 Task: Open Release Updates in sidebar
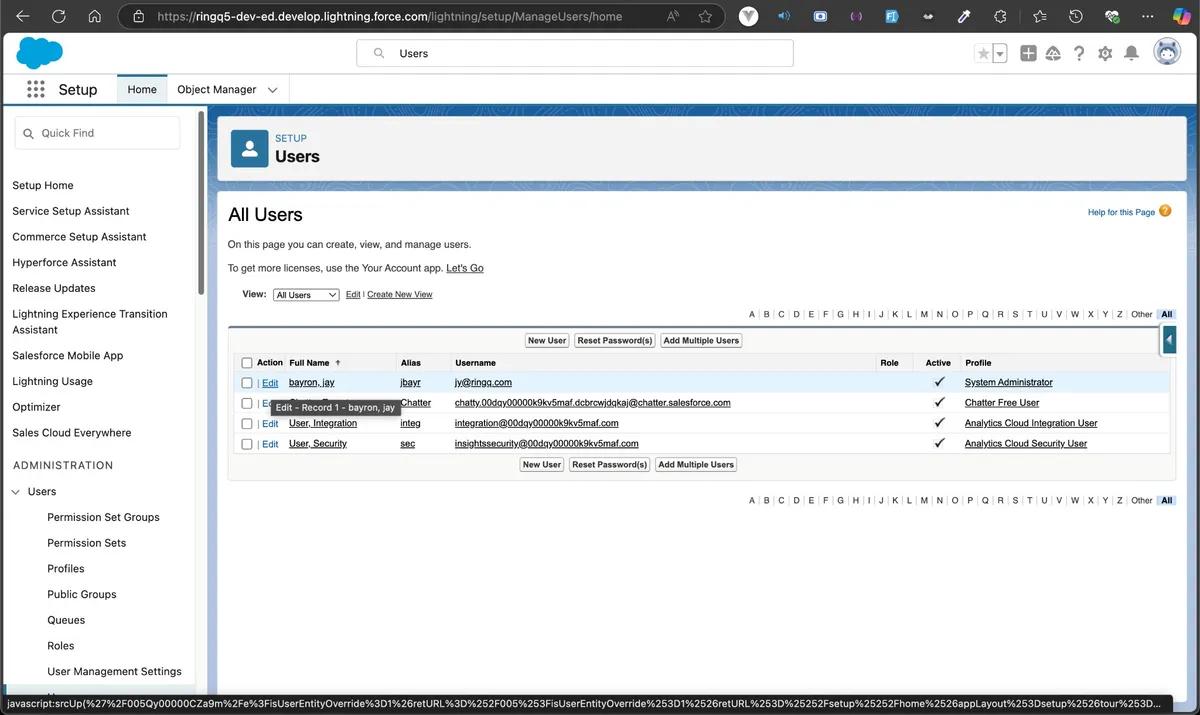(54, 288)
